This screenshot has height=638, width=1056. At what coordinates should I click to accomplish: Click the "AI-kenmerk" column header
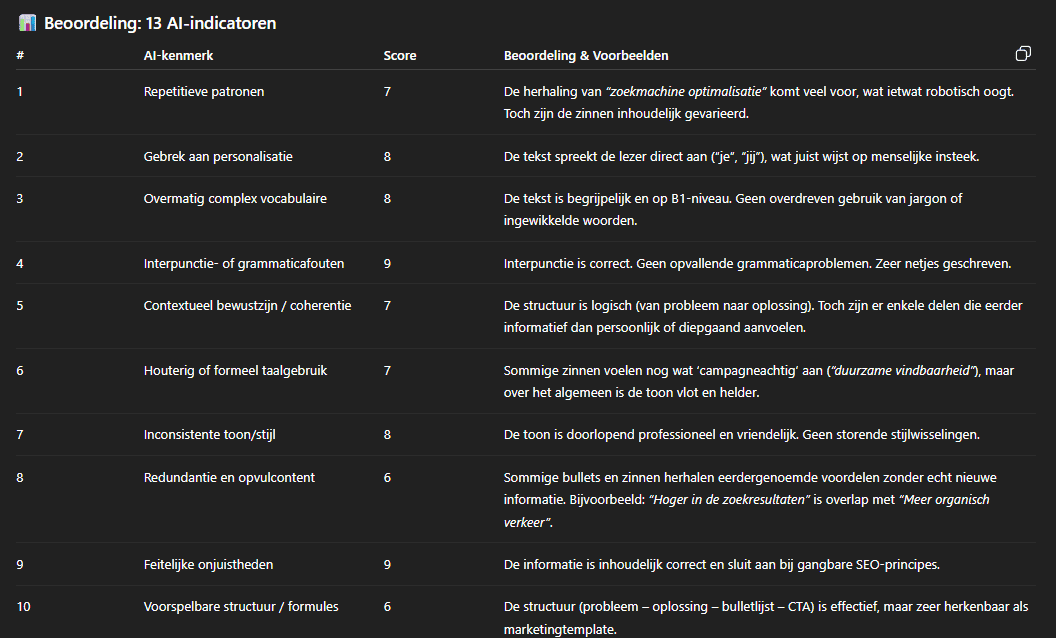click(178, 56)
